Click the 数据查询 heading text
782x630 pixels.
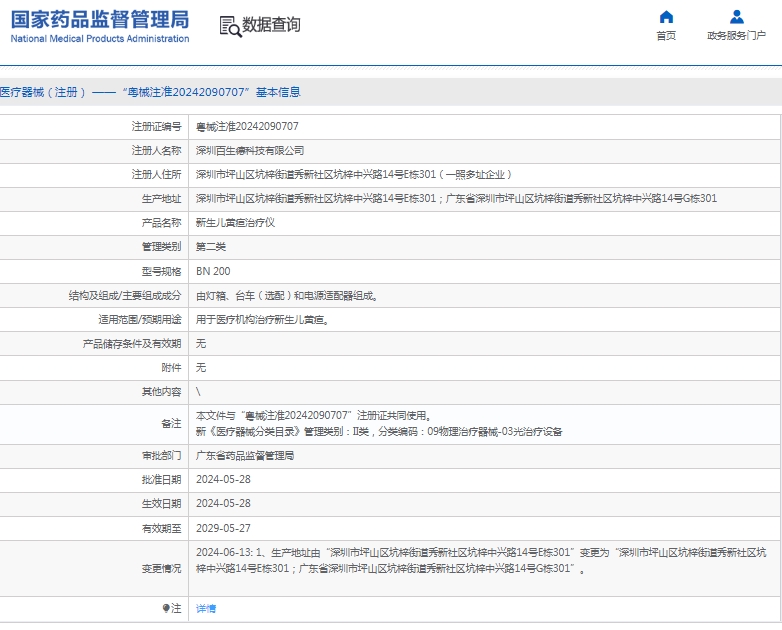coord(271,24)
